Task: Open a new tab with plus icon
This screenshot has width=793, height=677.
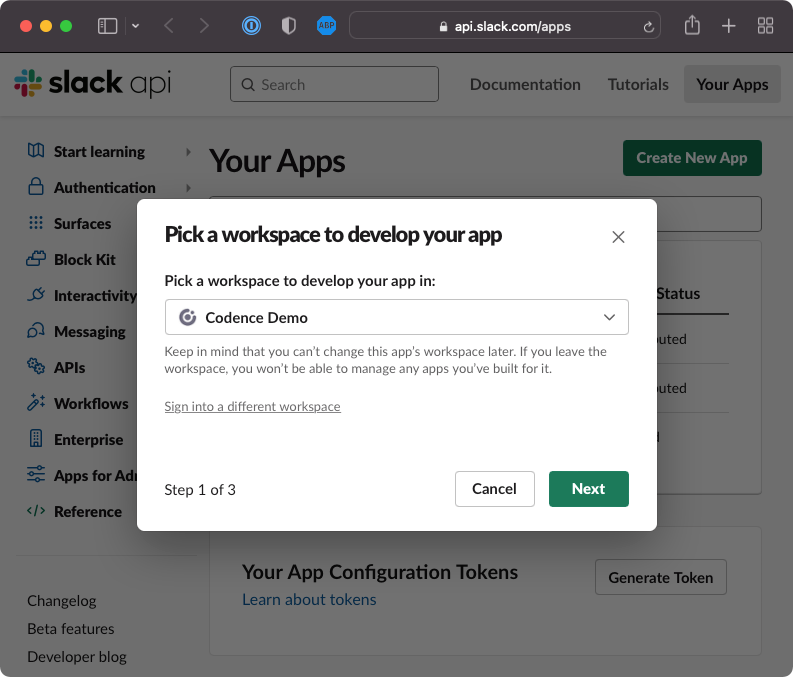Action: (x=728, y=26)
